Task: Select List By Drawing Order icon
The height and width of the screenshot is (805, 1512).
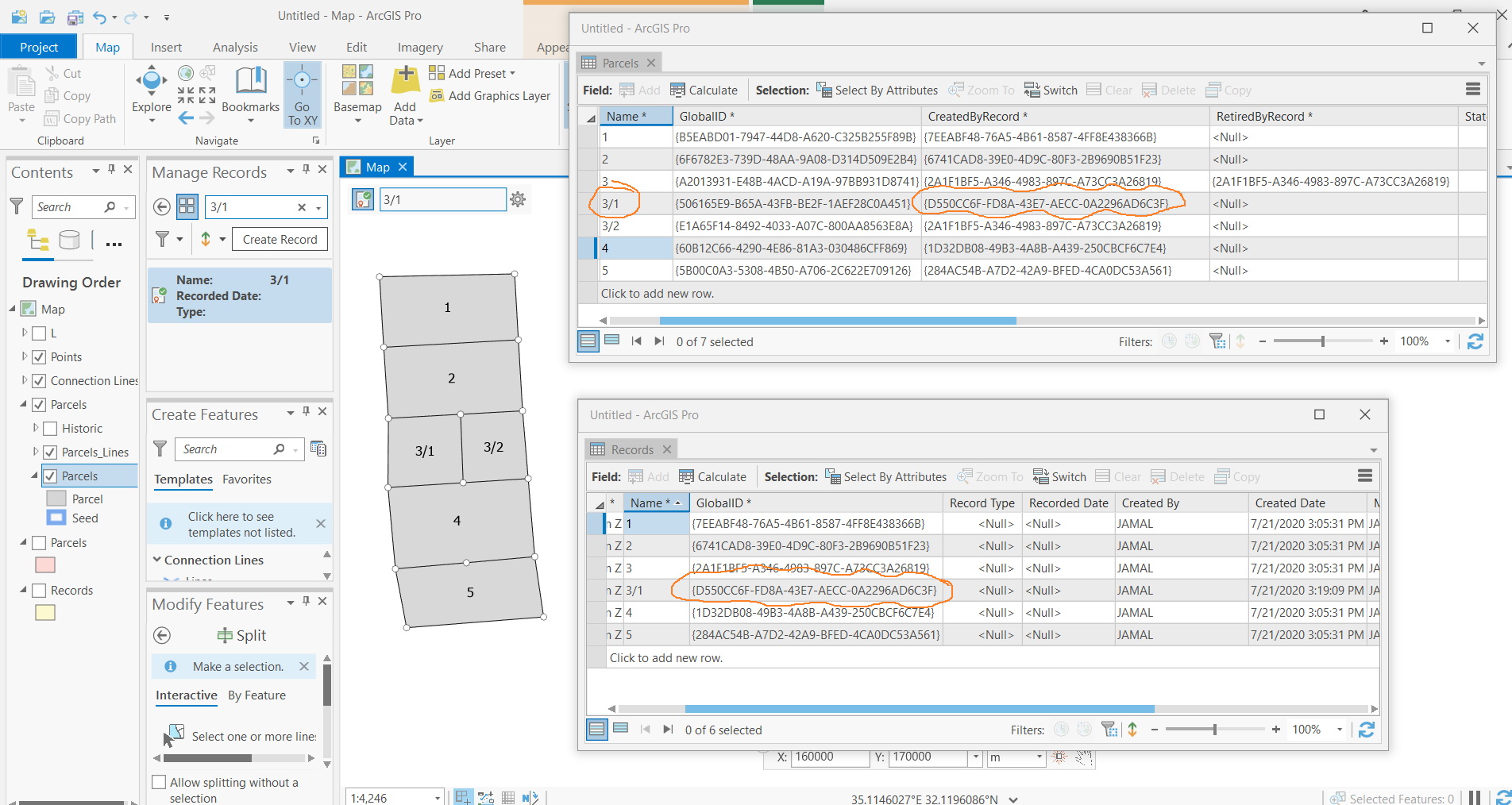Action: click(37, 239)
